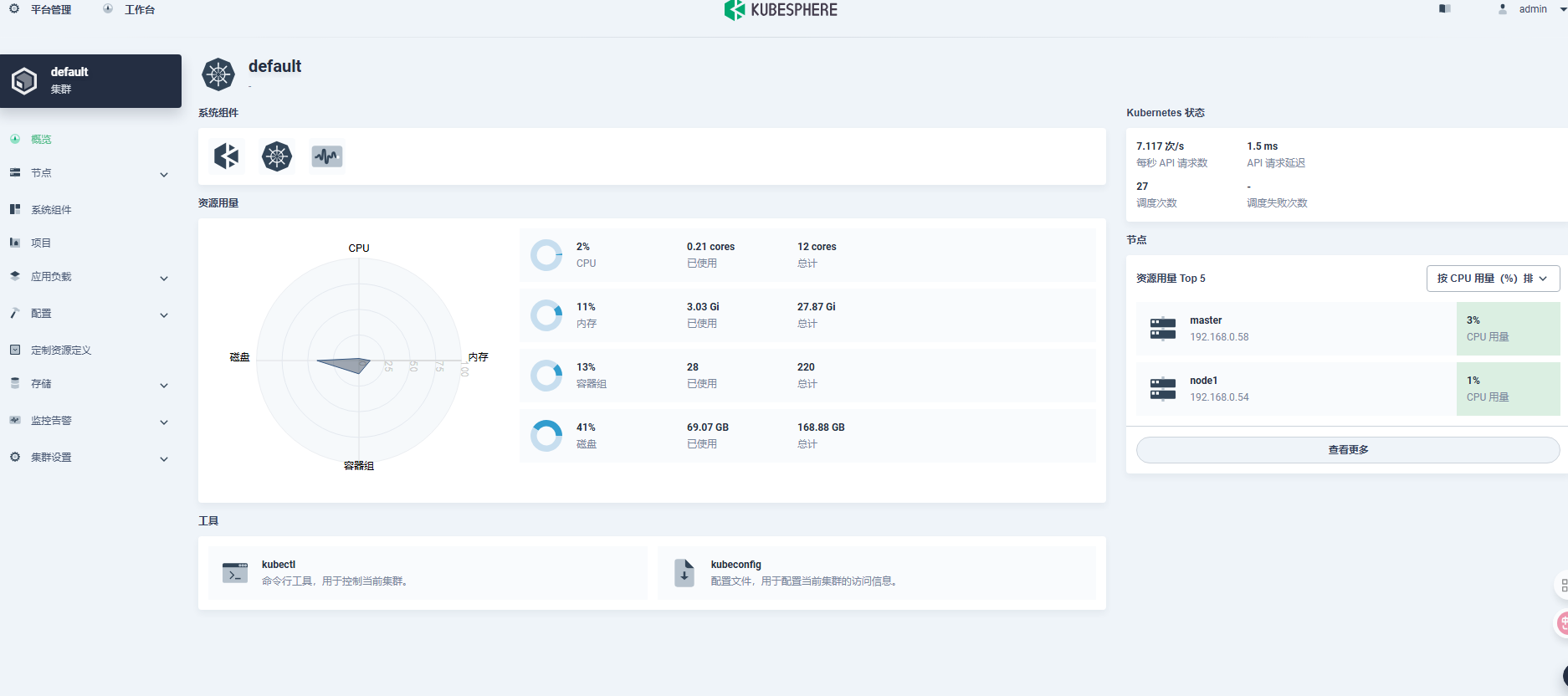Click the workbench icon beside 工作台
The image size is (1568, 696).
point(108,8)
